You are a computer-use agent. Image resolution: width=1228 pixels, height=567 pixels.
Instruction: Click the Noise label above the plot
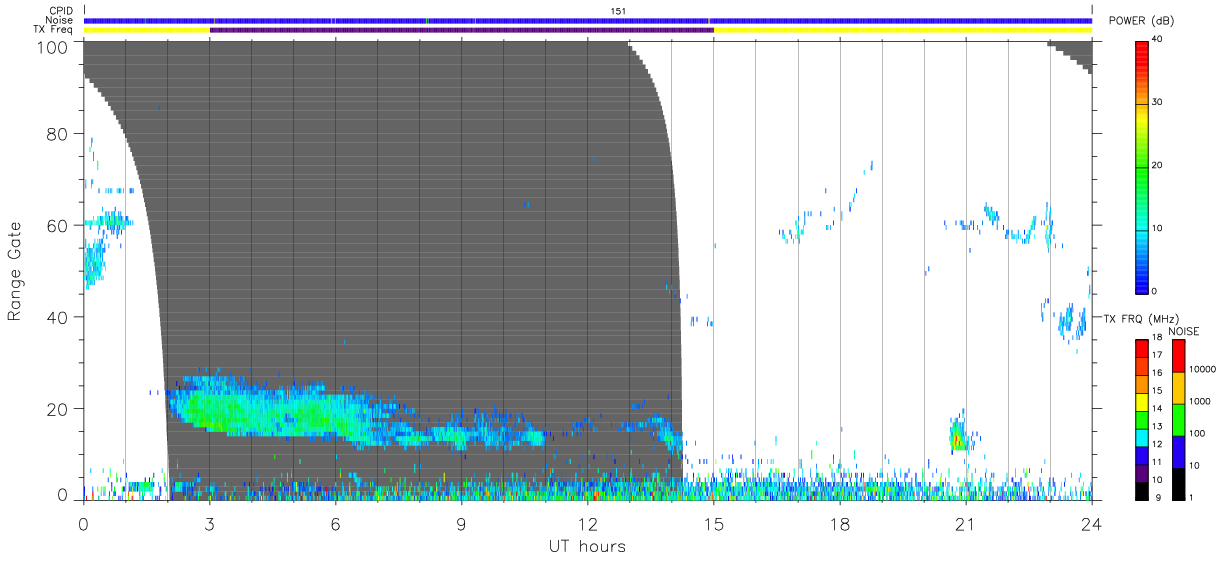59,20
